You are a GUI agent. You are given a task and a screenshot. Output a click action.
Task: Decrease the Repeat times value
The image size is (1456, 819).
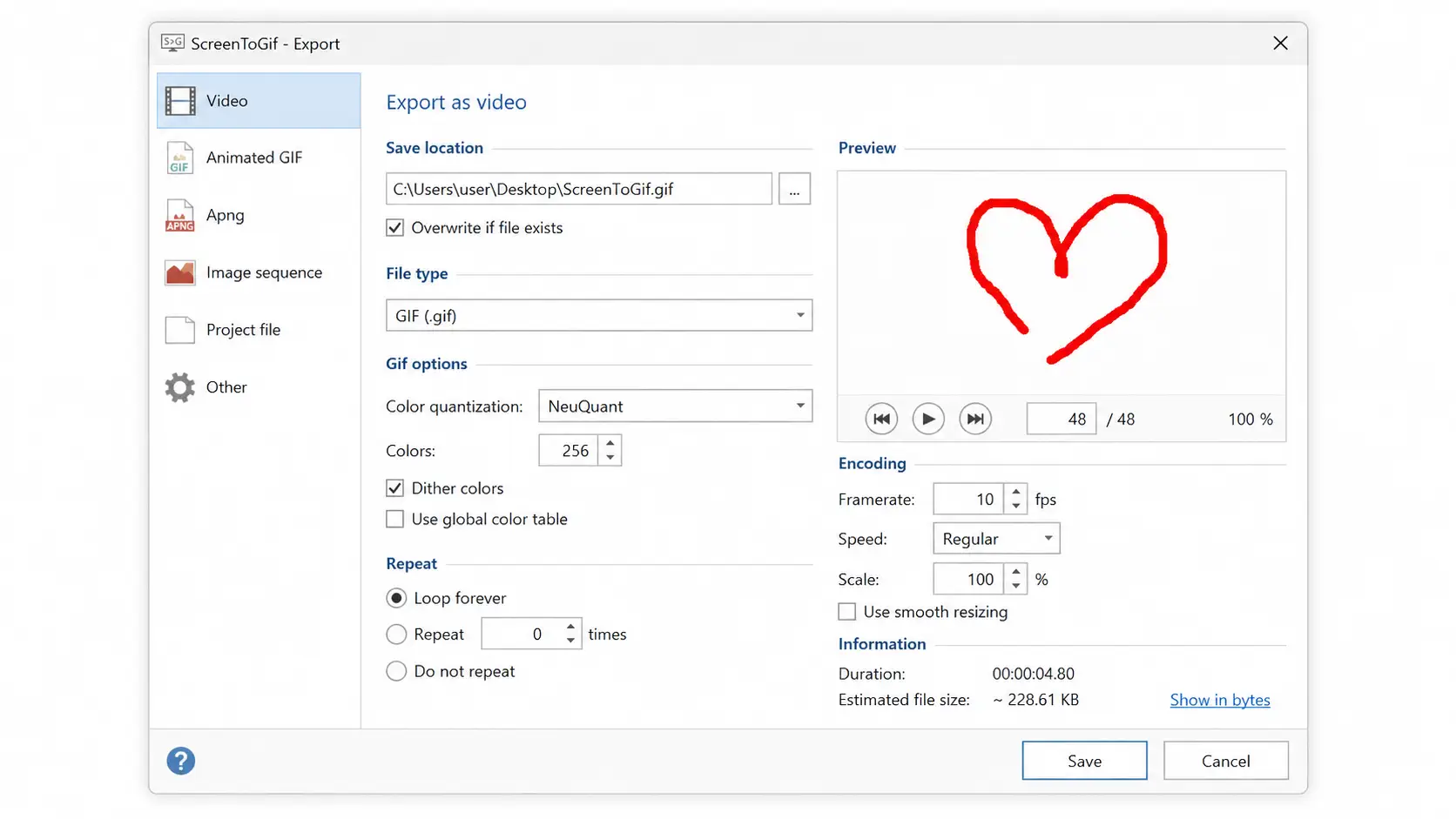(x=570, y=641)
